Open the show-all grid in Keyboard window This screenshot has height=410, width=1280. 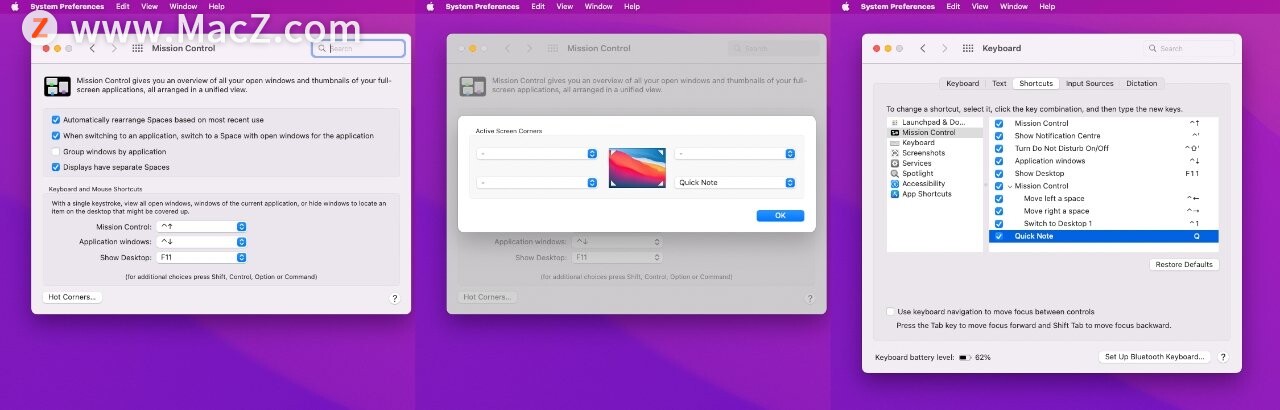click(967, 48)
